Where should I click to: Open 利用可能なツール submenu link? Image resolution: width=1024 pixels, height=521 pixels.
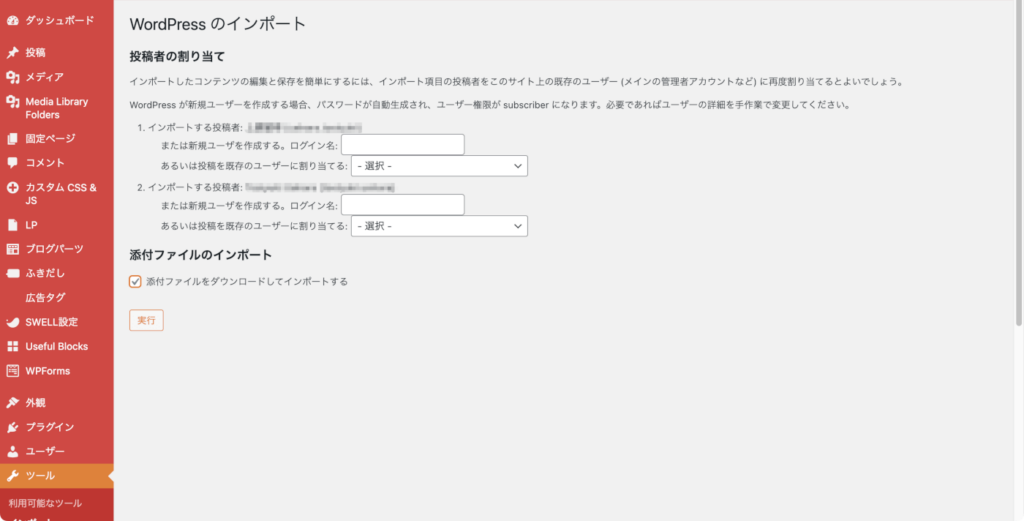(x=45, y=503)
